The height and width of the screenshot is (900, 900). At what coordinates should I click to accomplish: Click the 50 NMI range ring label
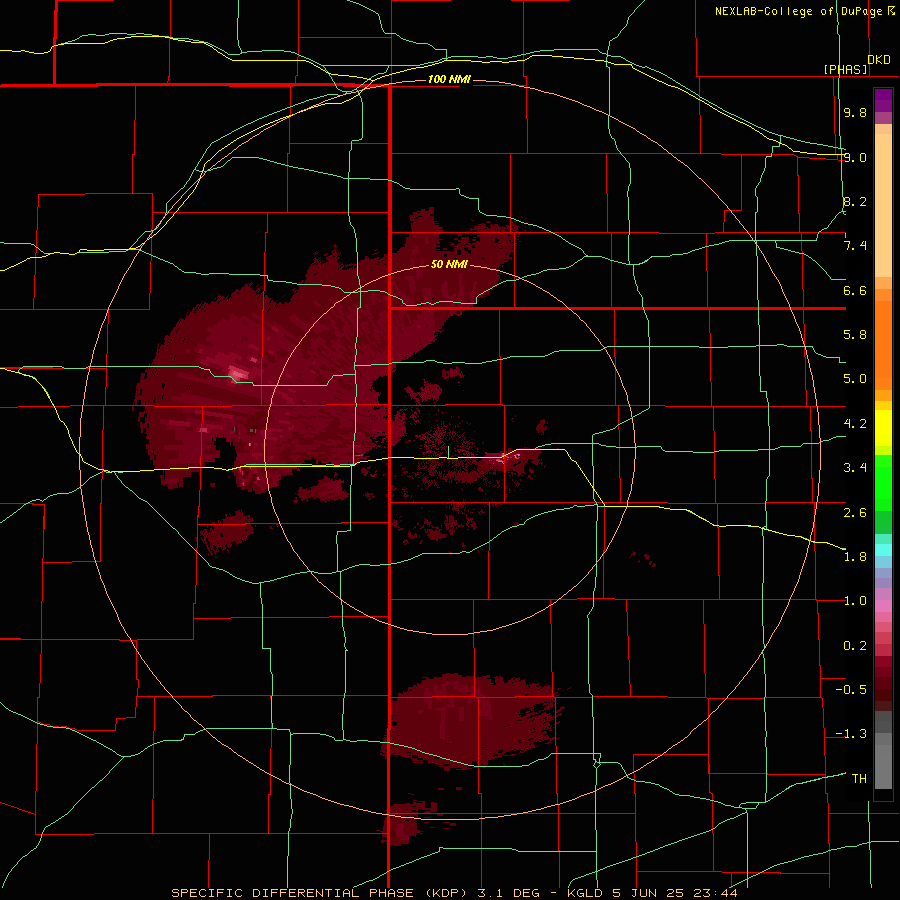point(449,265)
